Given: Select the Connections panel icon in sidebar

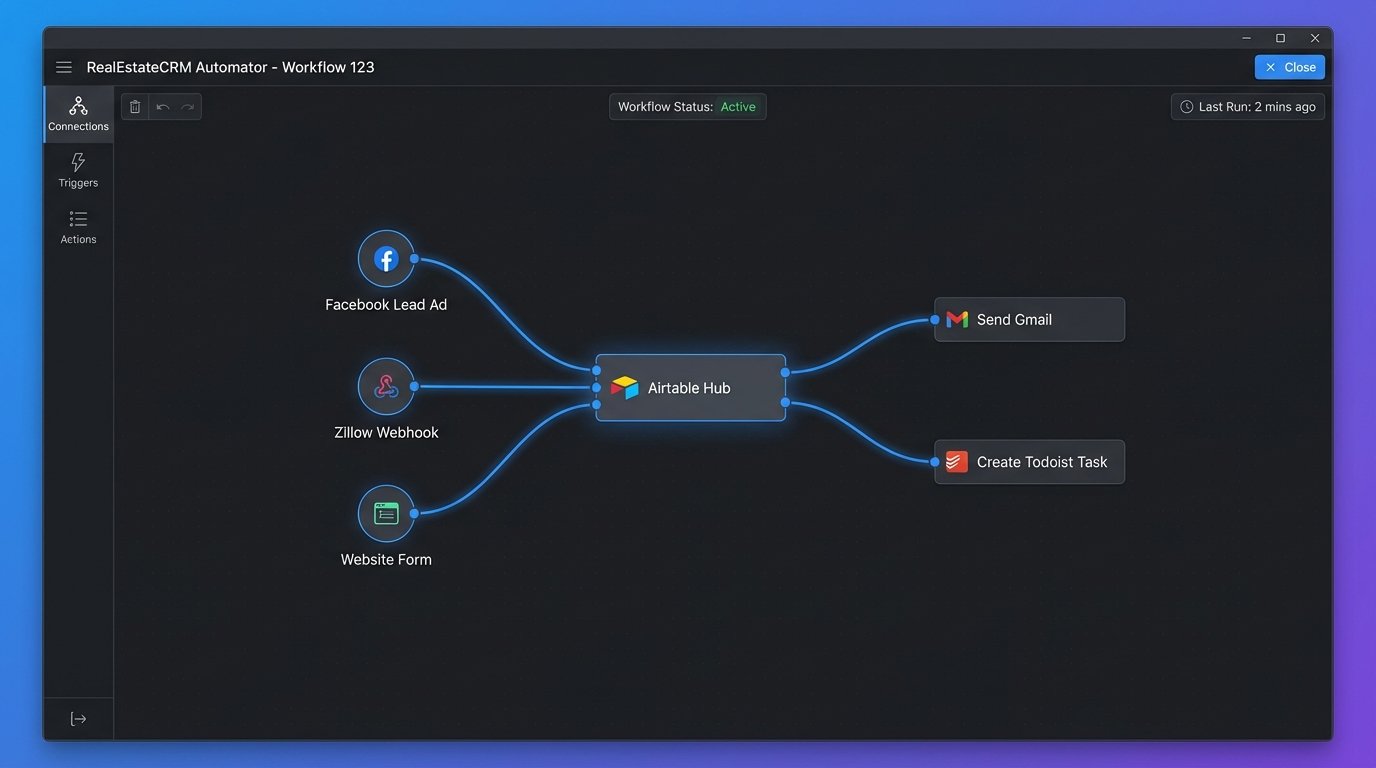Looking at the screenshot, I should [78, 105].
